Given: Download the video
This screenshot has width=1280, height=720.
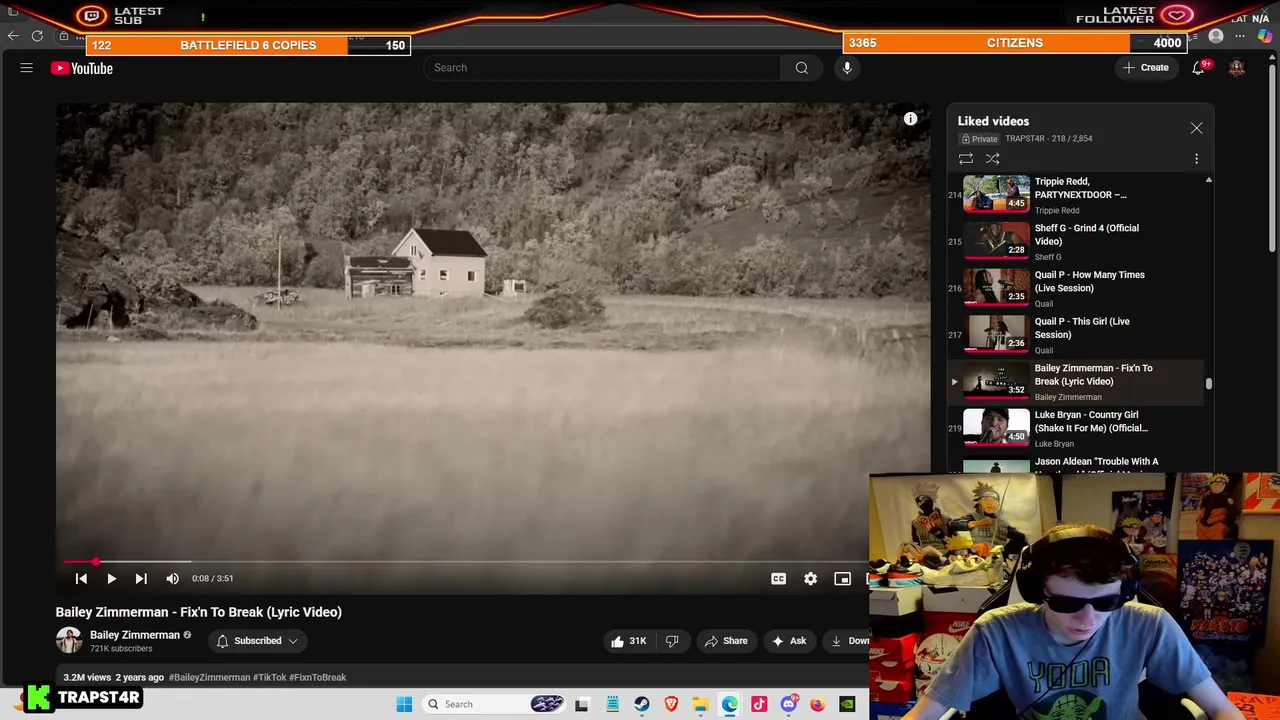Looking at the screenshot, I should tap(848, 641).
